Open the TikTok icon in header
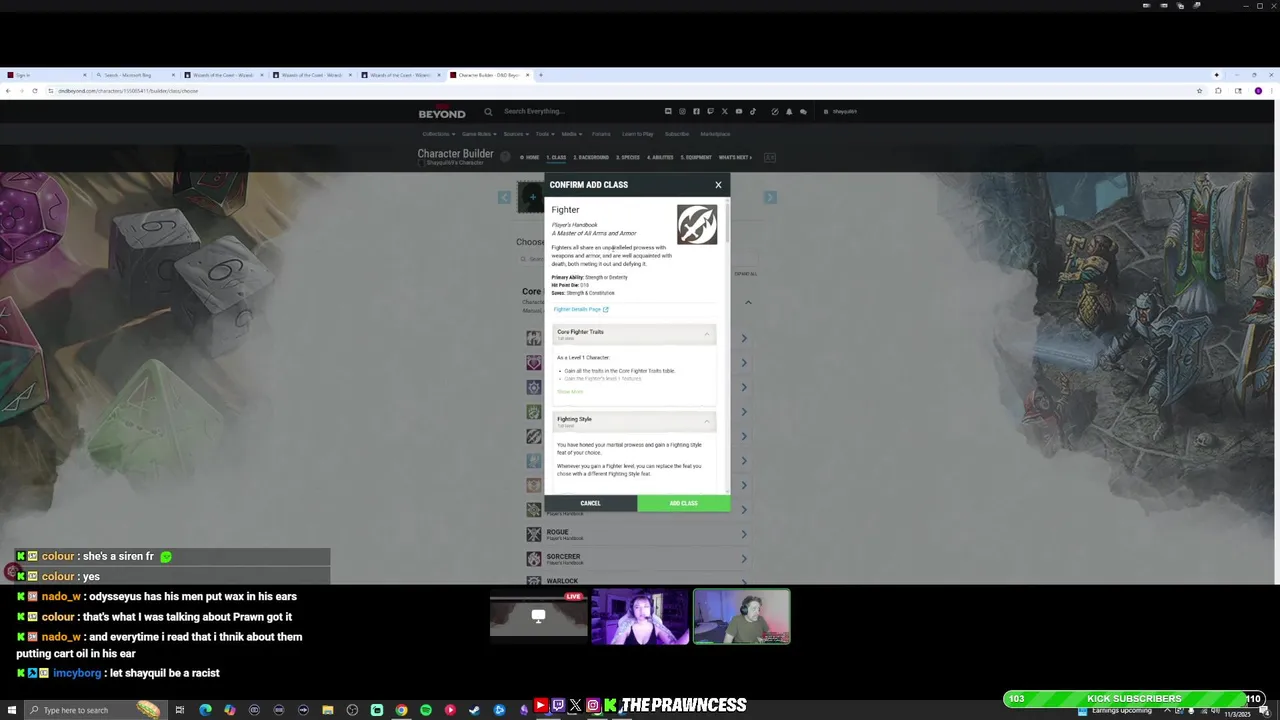This screenshot has width=1280, height=720. coord(753,112)
